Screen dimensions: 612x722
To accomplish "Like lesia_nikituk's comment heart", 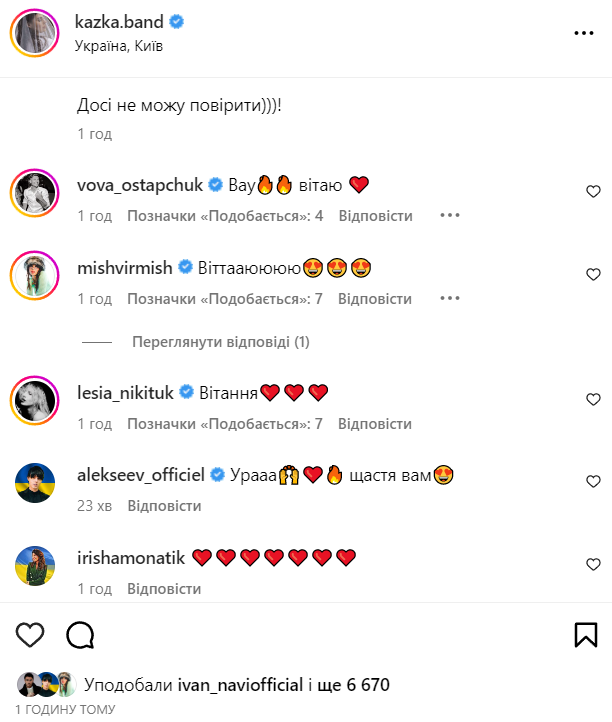I will coord(593,399).
